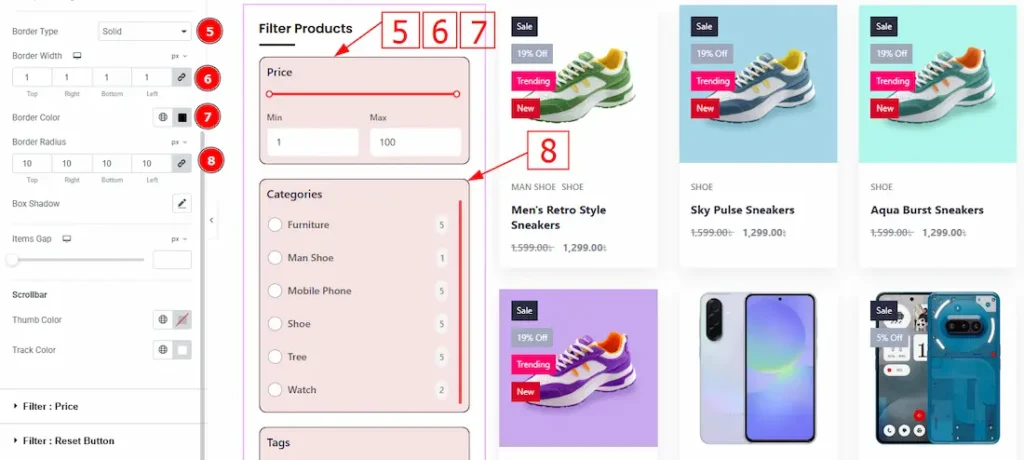Click the Thumb Color global globe icon
Viewport: 1024px width, 460px height.
pyautogui.click(x=163, y=320)
